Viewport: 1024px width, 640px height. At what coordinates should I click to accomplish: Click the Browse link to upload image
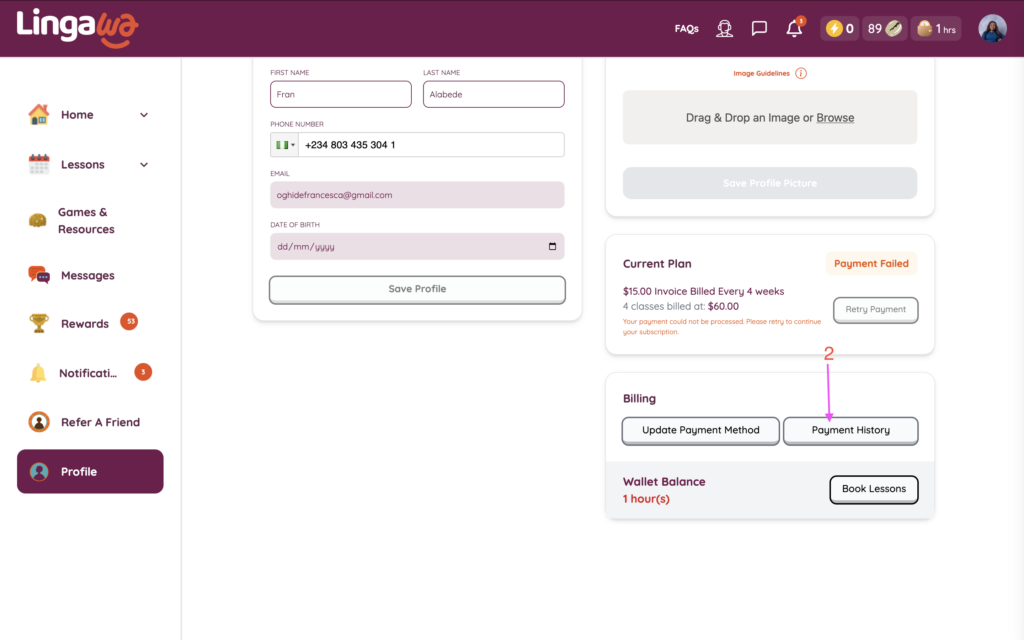[835, 118]
